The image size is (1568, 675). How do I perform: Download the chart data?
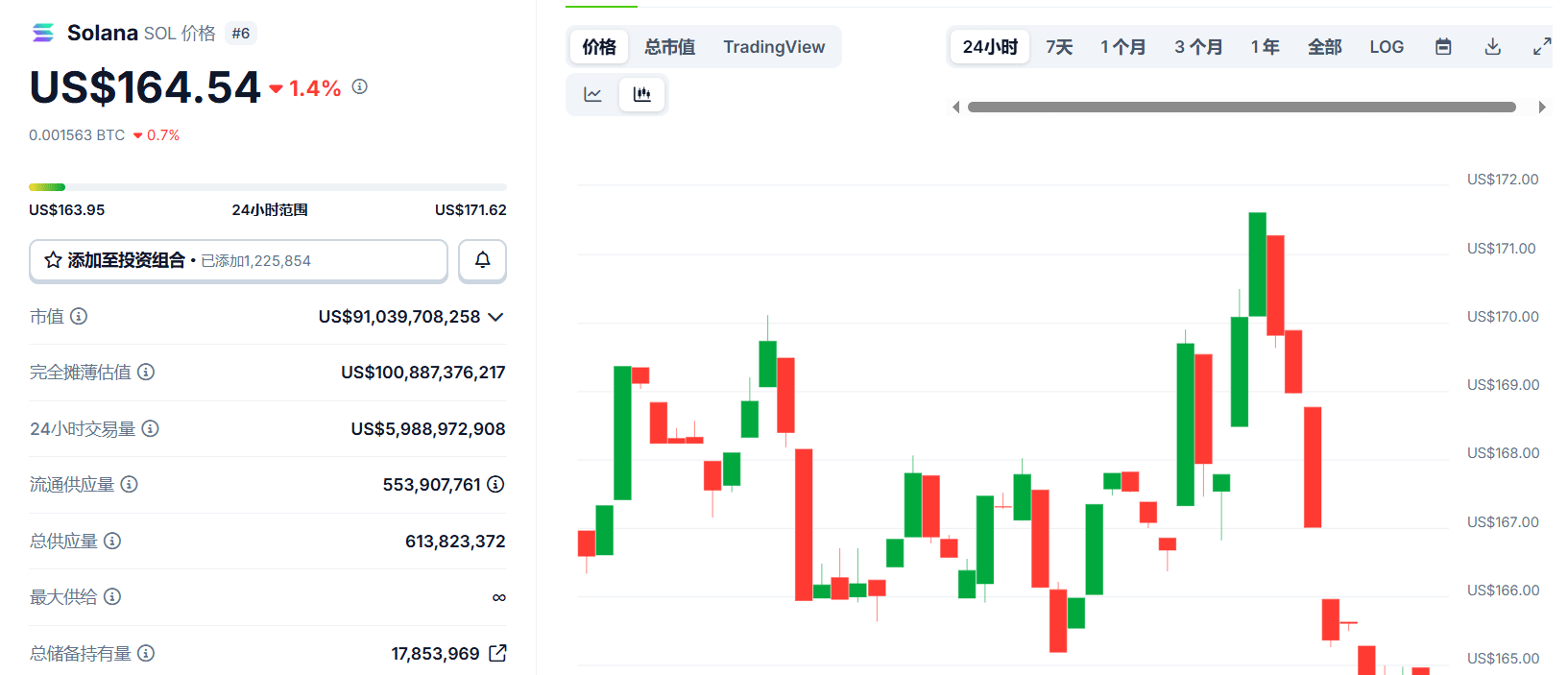[1492, 47]
